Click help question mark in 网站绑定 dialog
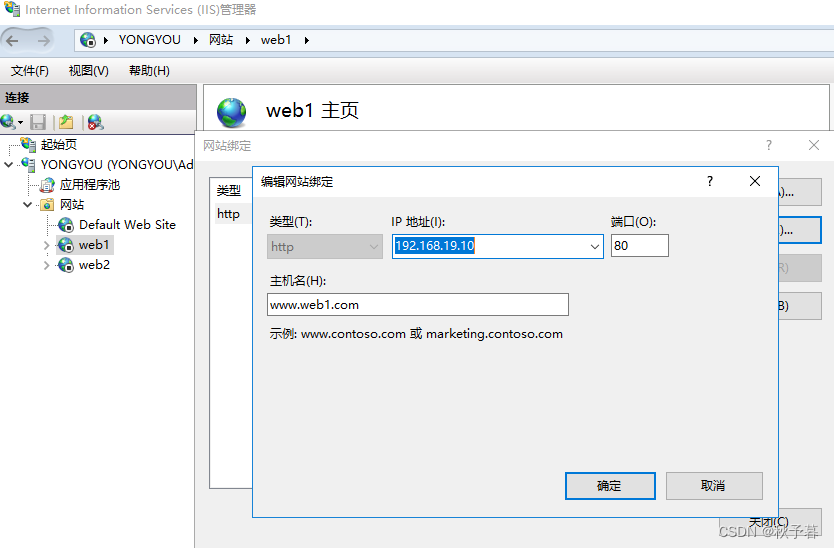This screenshot has width=834, height=548. point(769,145)
